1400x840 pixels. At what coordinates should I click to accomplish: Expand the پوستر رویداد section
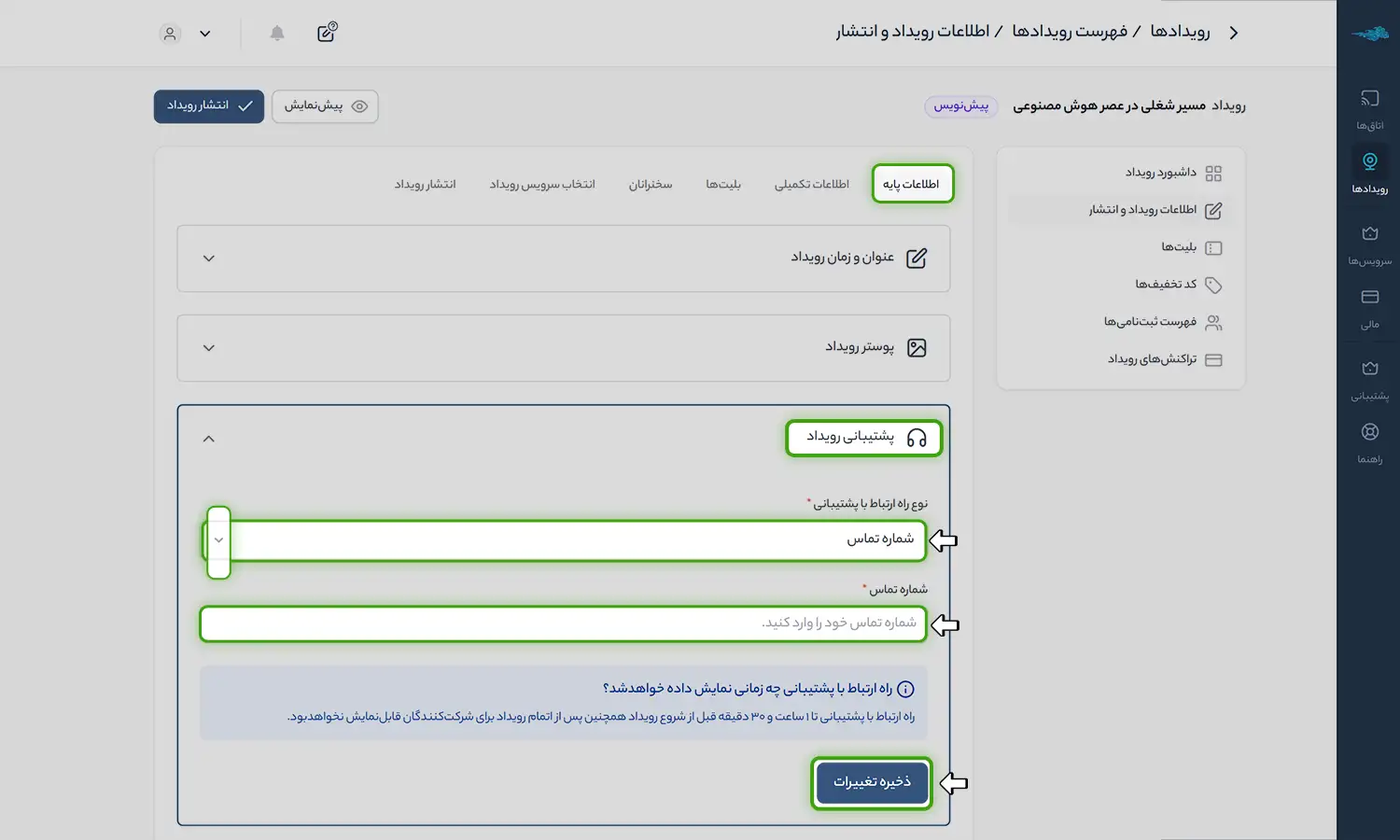(x=209, y=348)
